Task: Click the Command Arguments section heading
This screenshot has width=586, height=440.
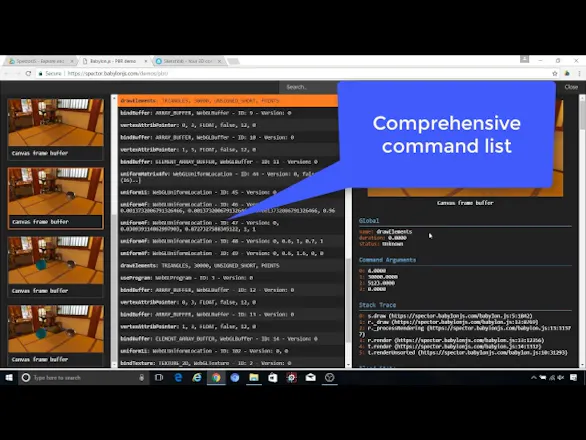Action: pyautogui.click(x=387, y=260)
